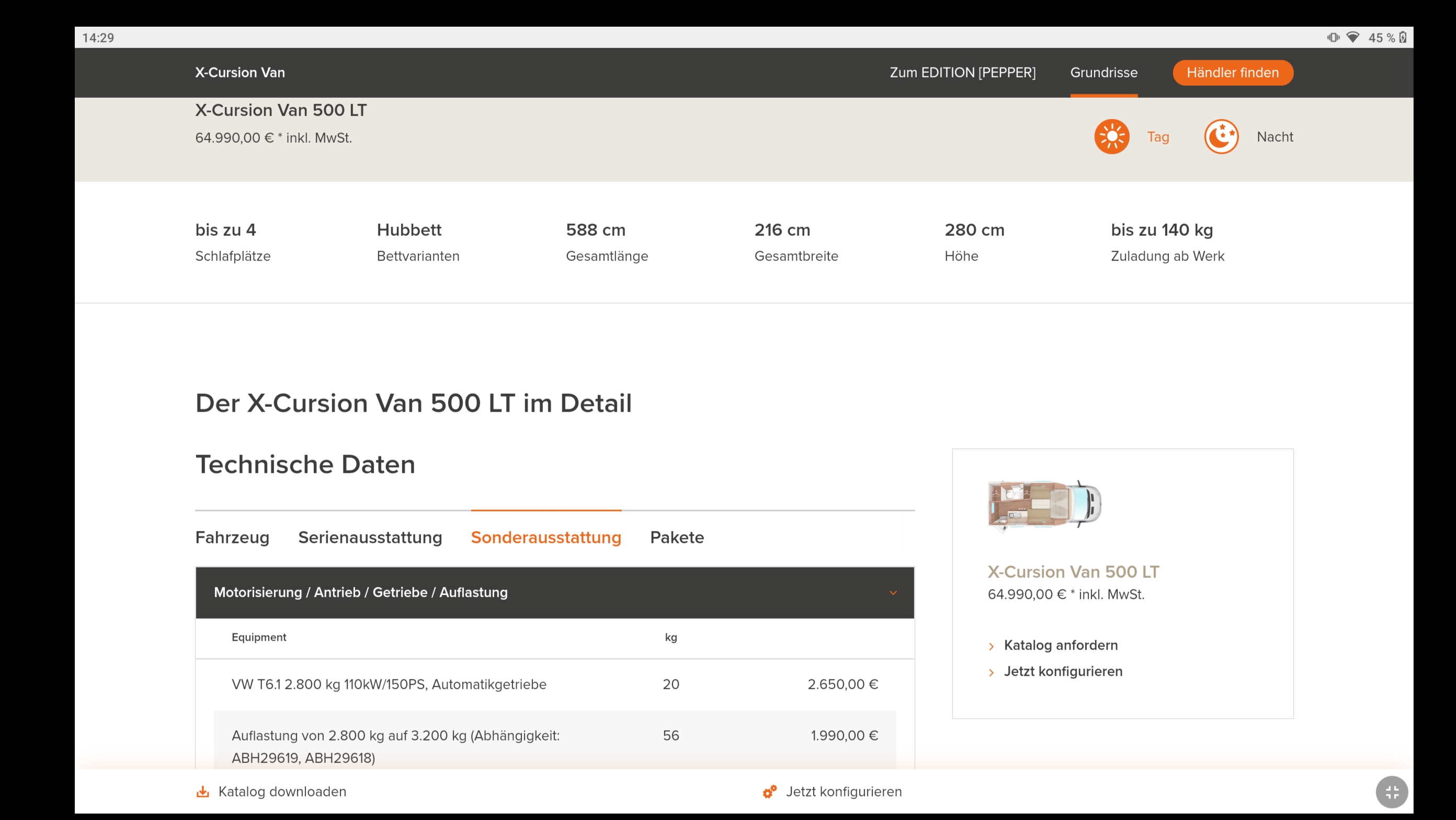Click the Händler finden button
Viewport: 1456px width, 820px height.
click(x=1233, y=72)
